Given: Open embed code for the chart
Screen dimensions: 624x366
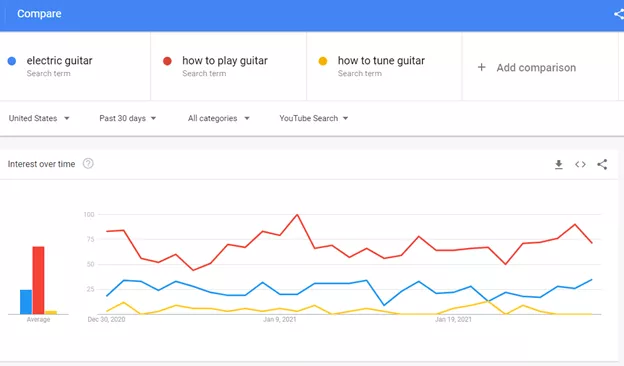Looking at the screenshot, I should (580, 164).
